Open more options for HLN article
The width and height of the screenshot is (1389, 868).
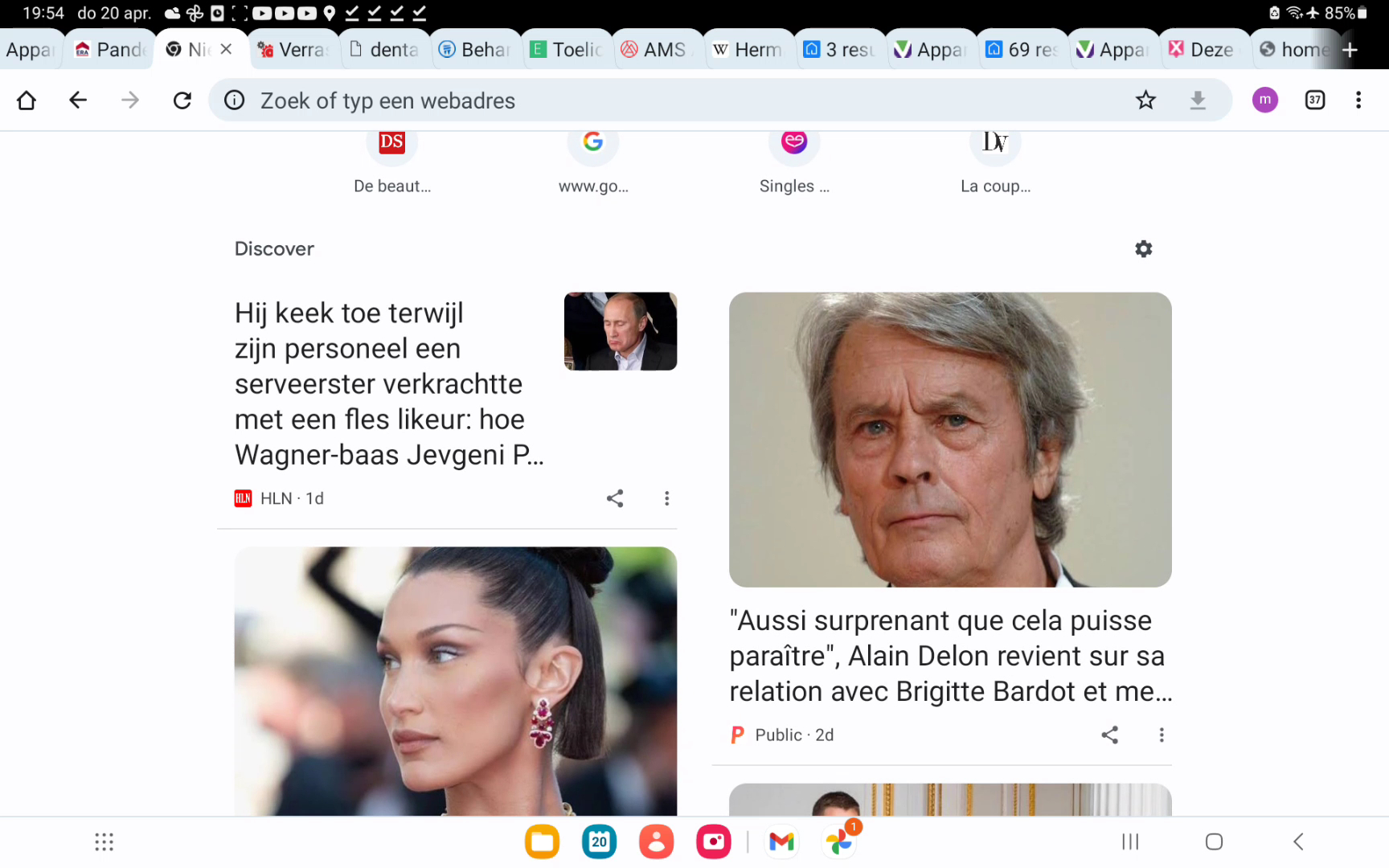pyautogui.click(x=666, y=498)
